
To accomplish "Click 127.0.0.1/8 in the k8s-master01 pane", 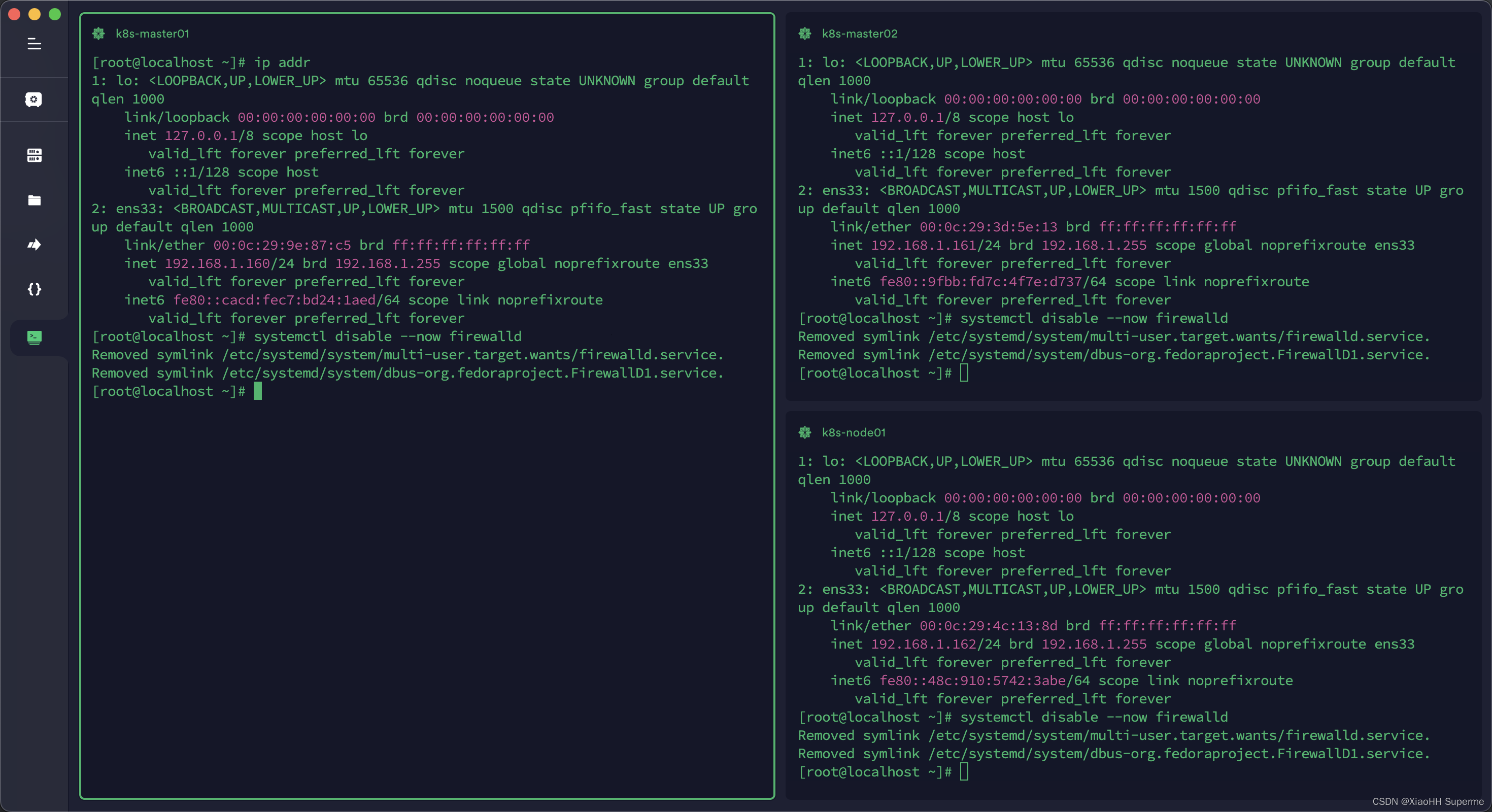I will (x=209, y=136).
